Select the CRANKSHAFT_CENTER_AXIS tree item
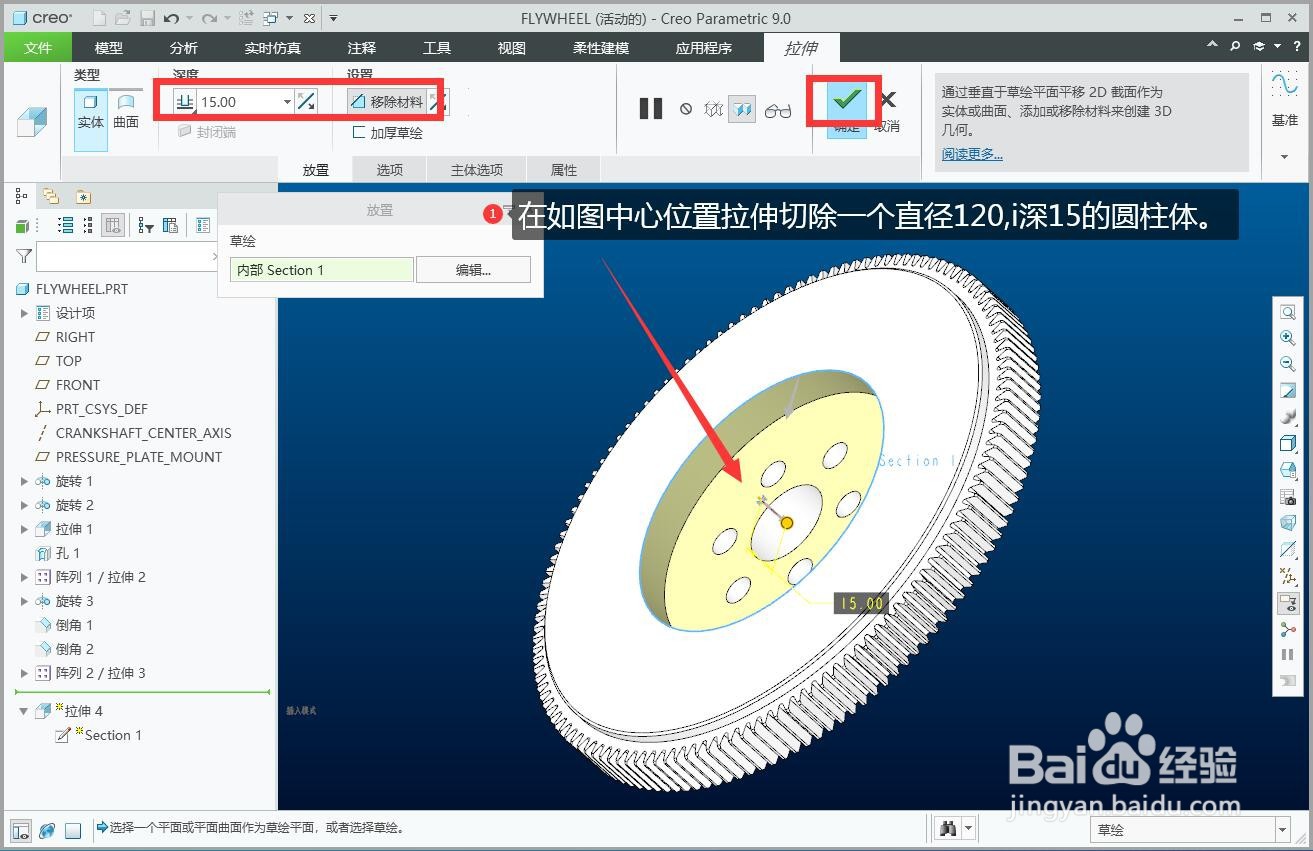The height and width of the screenshot is (851, 1313). click(x=143, y=433)
